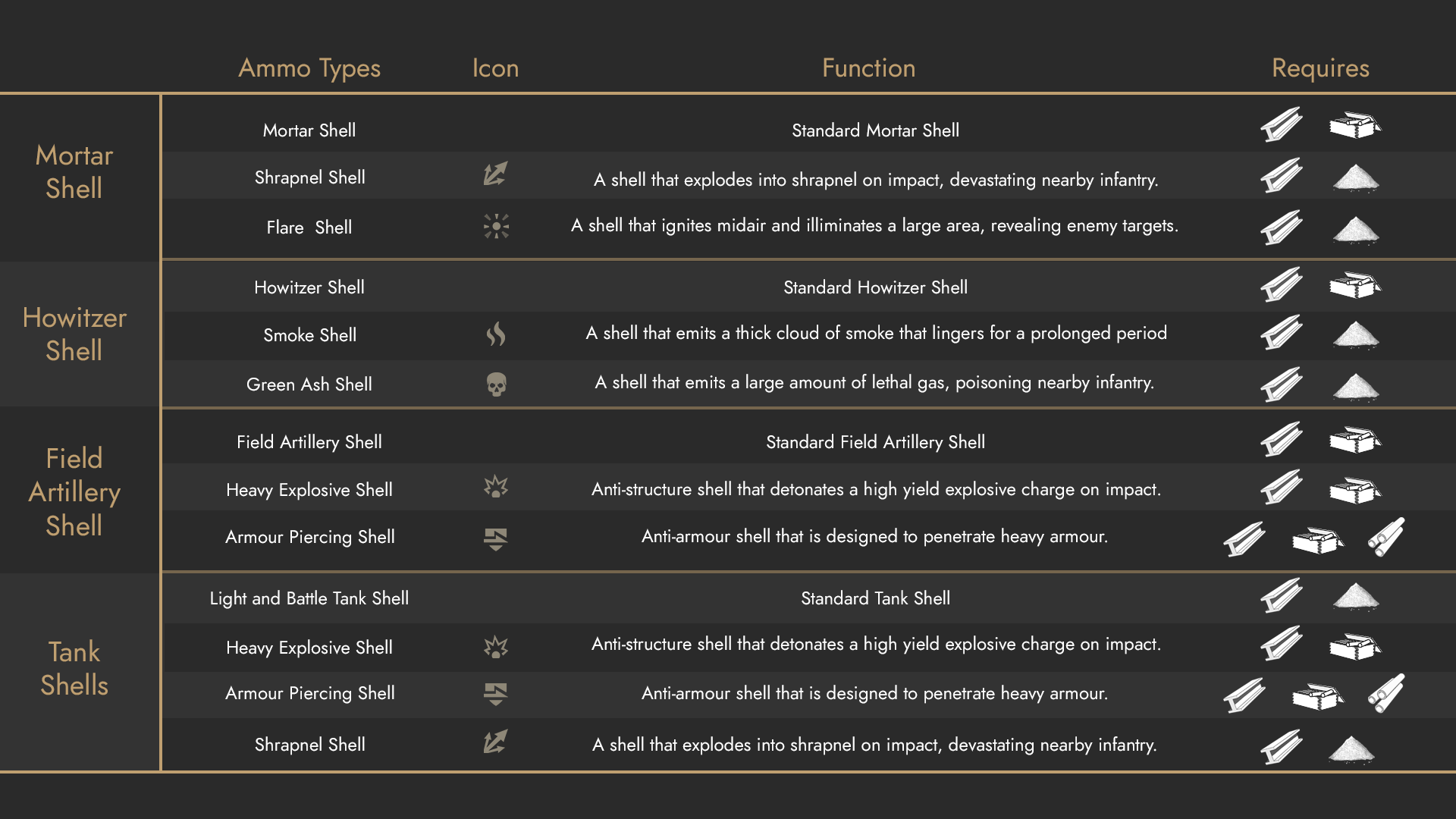The image size is (1456, 819).
Task: Click the Howitzer Shell category label
Action: [x=74, y=334]
